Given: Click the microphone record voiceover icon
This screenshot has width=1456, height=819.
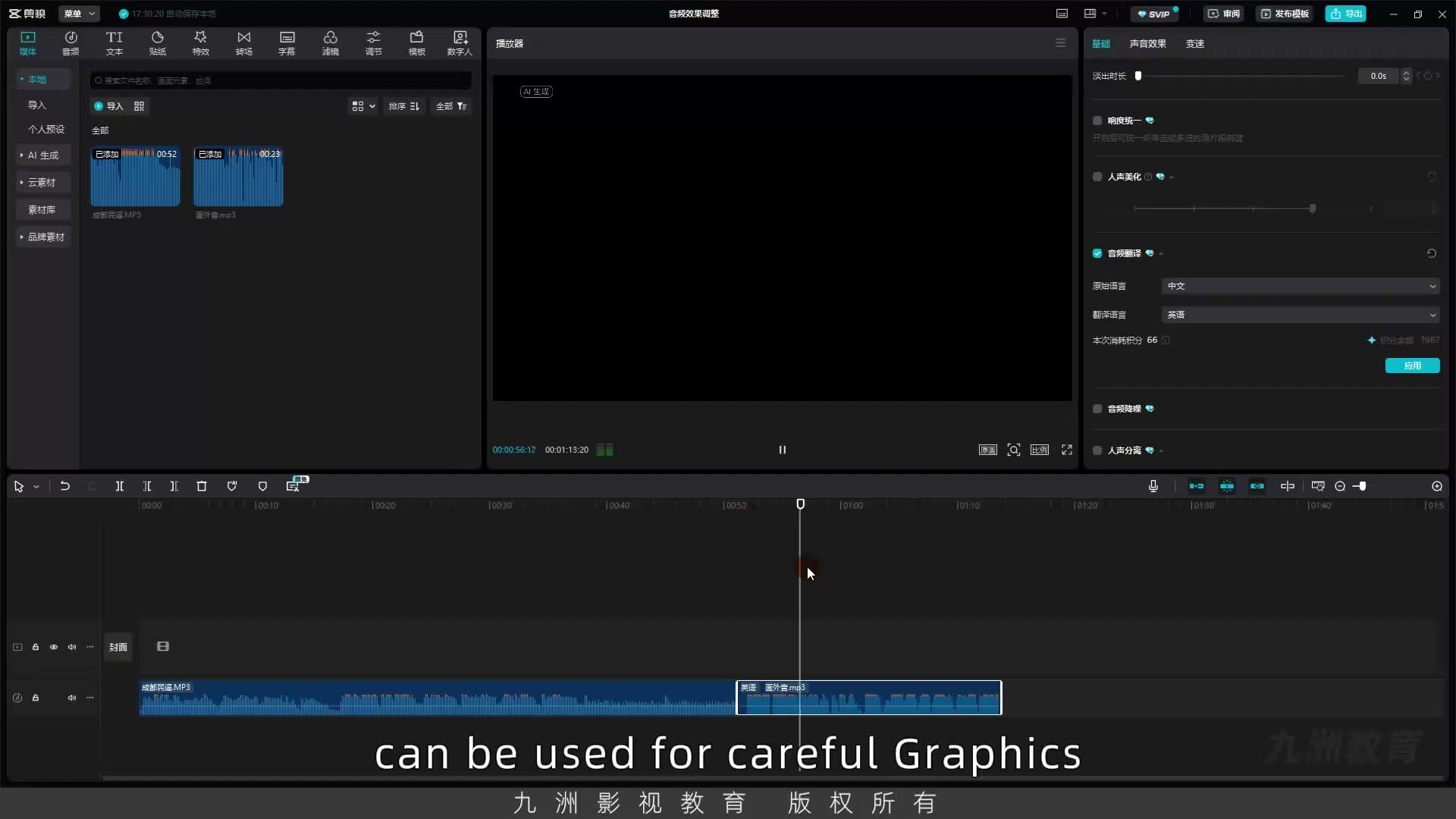Looking at the screenshot, I should (1153, 486).
